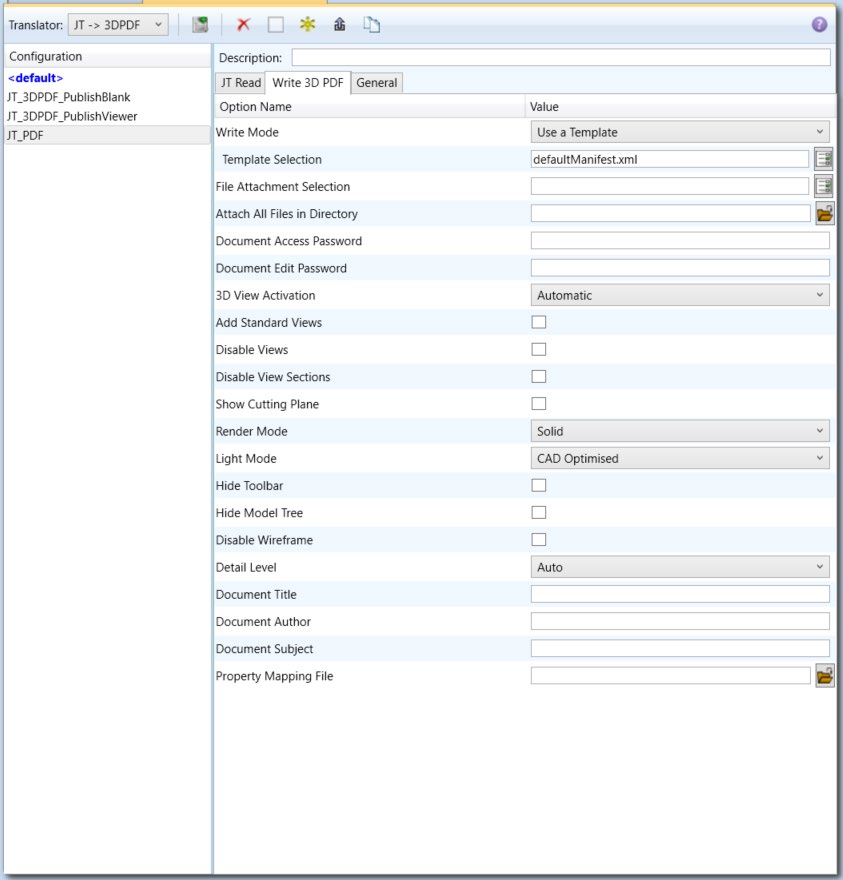Click the 'Translator:' label
Image resolution: width=843 pixels, height=880 pixels.
pyautogui.click(x=35, y=25)
